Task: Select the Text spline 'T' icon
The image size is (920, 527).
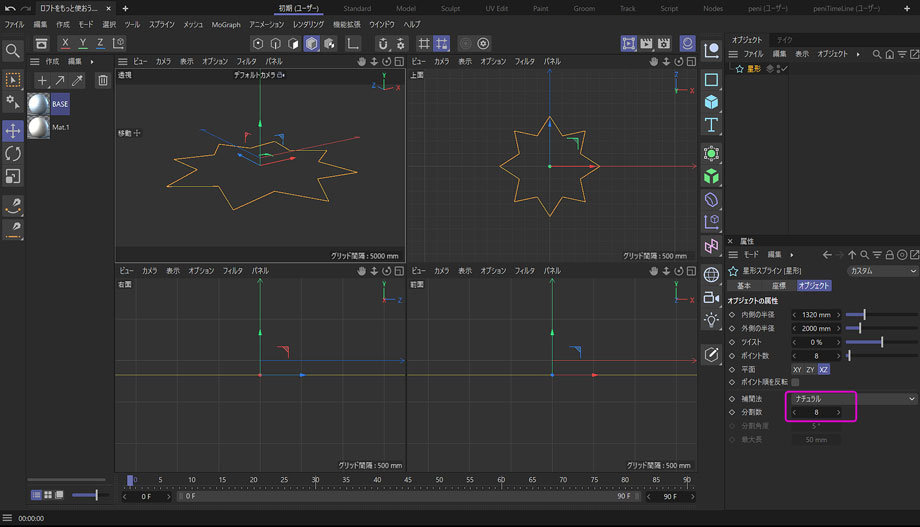Action: (711, 125)
